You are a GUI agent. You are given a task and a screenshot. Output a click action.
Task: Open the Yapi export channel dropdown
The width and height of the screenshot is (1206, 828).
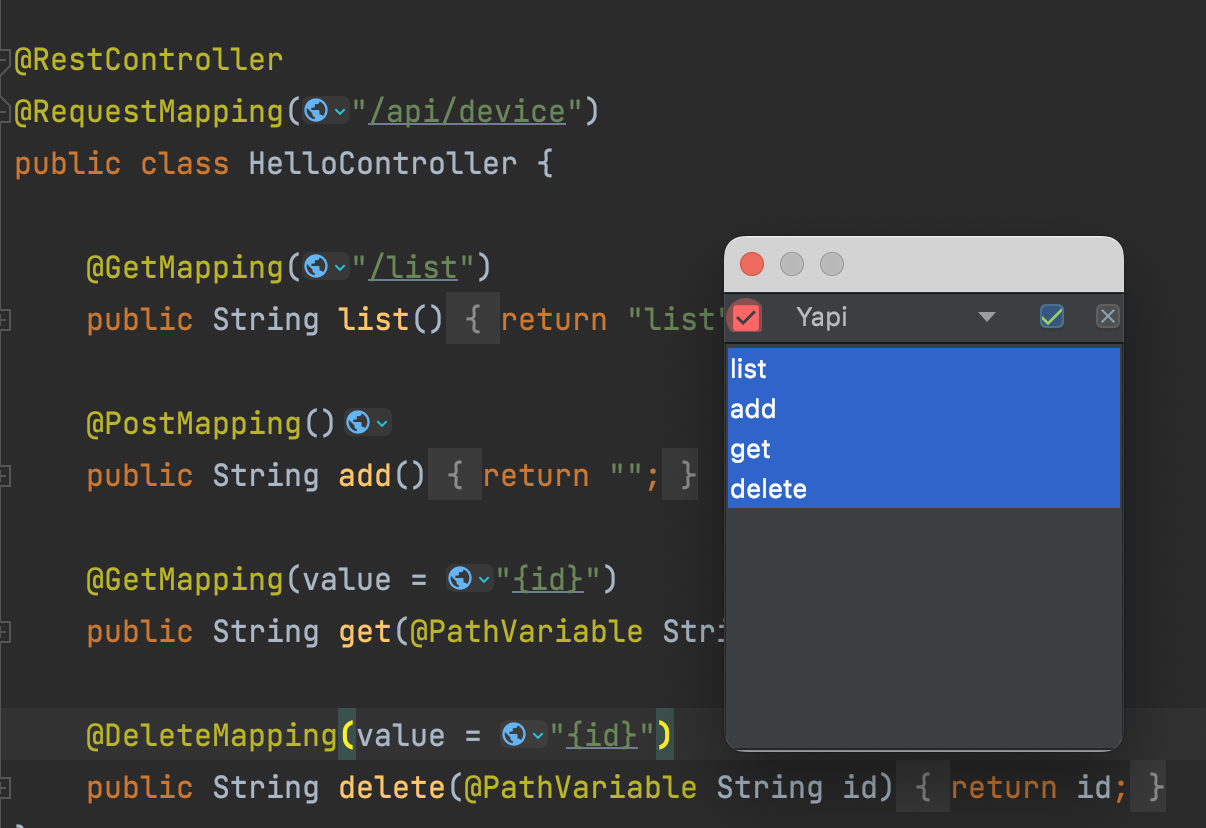[896, 317]
